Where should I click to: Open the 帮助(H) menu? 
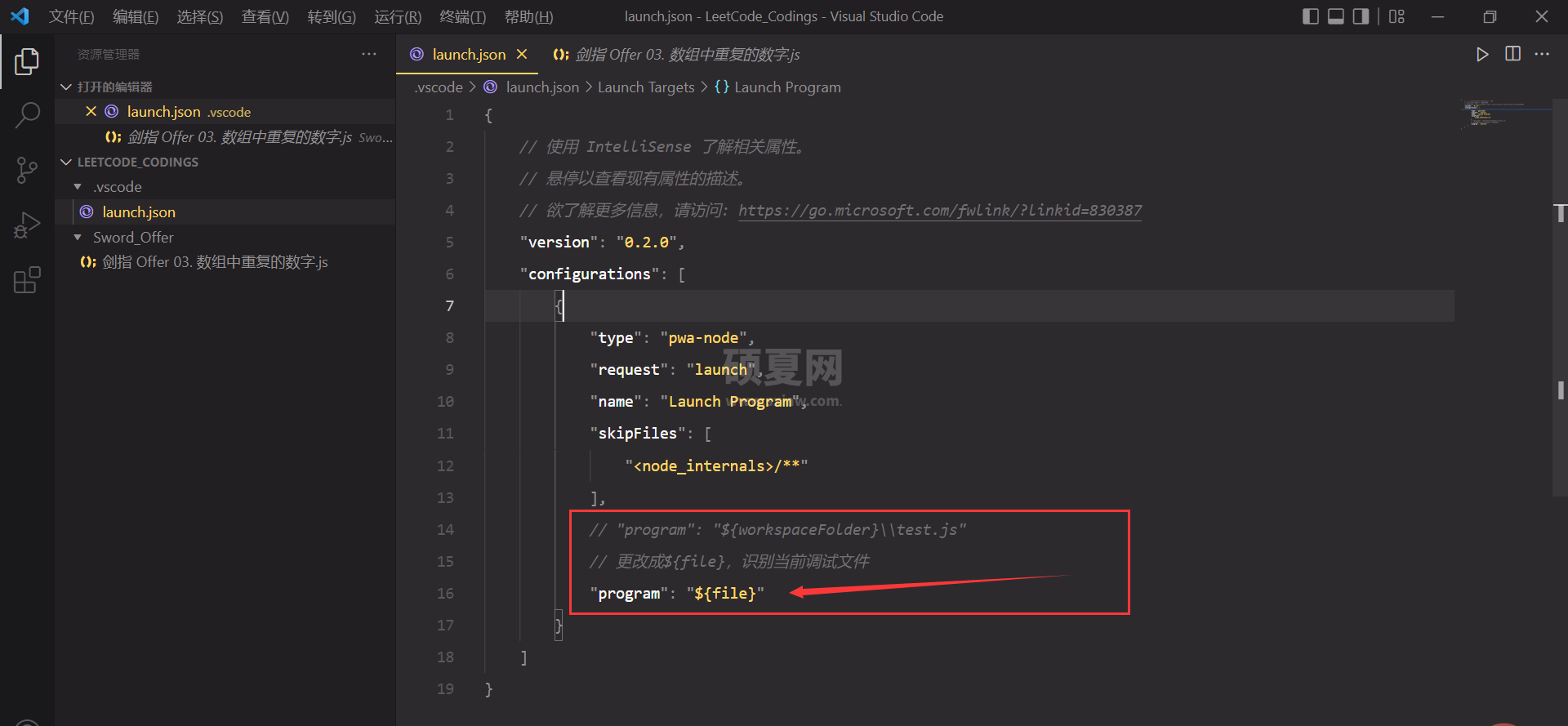point(529,16)
